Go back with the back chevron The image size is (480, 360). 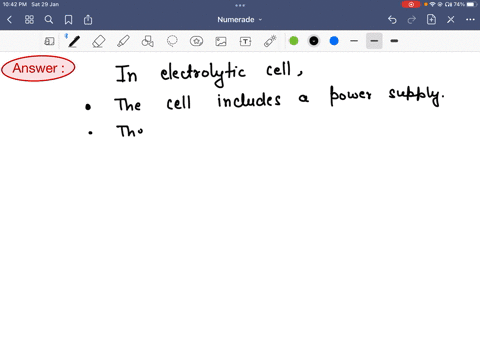tap(9, 20)
